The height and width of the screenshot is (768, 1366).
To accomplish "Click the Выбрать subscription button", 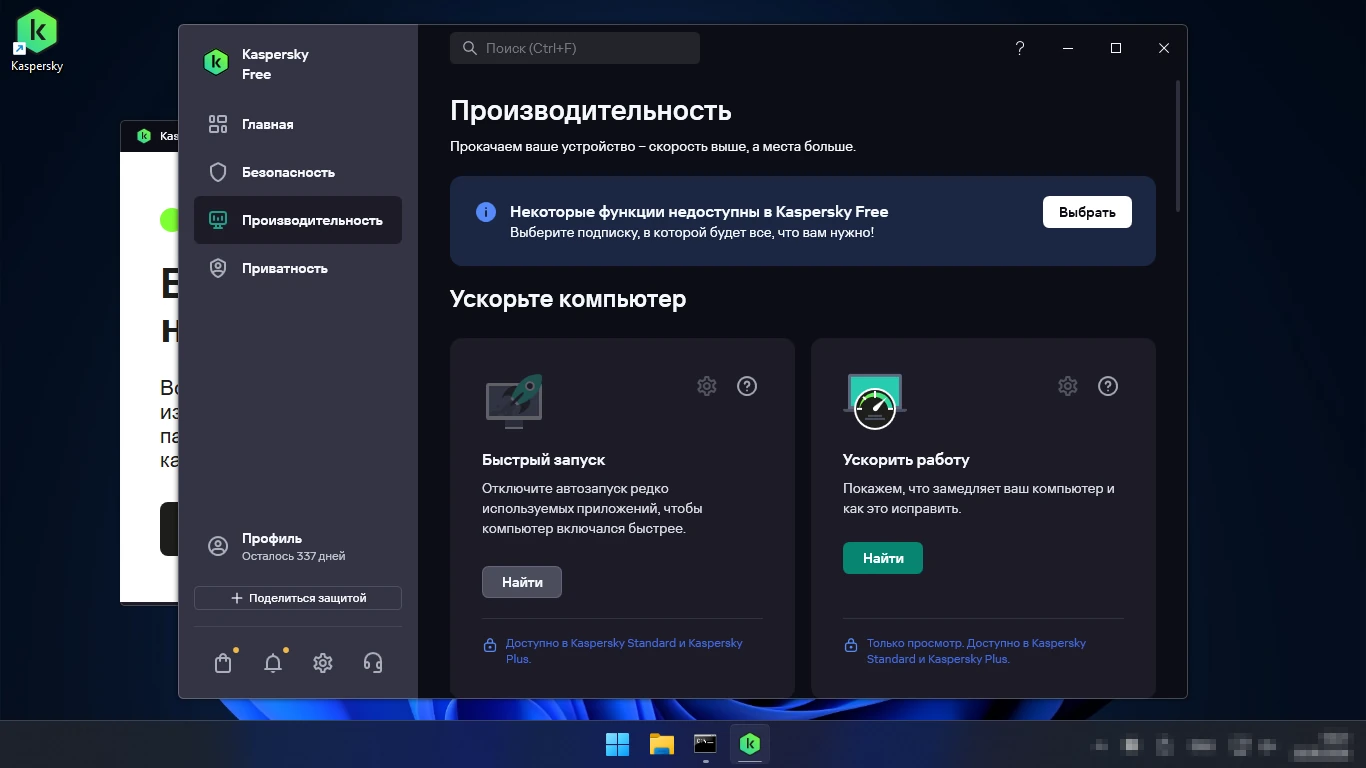I will (x=1087, y=212).
